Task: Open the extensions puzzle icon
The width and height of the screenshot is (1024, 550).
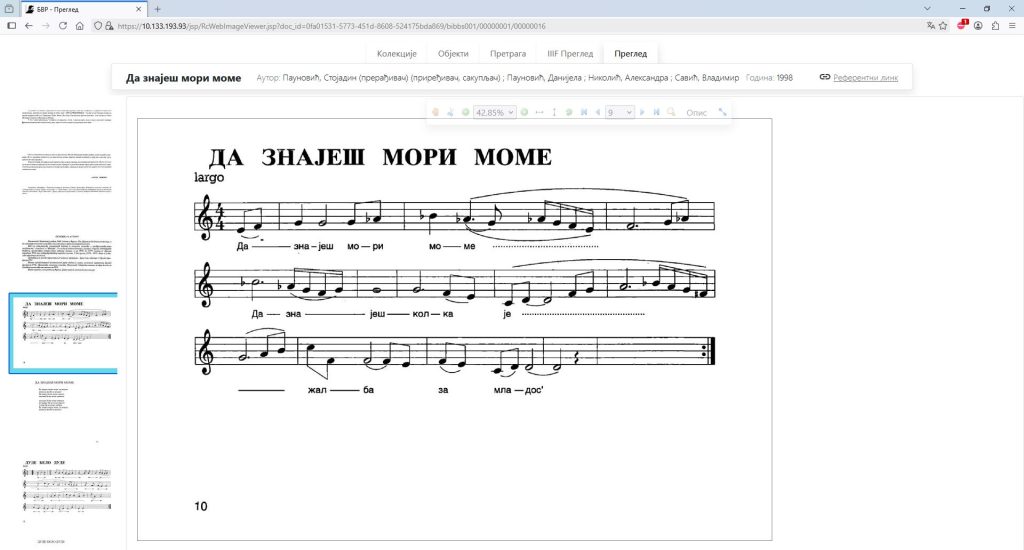Action: pos(995,26)
